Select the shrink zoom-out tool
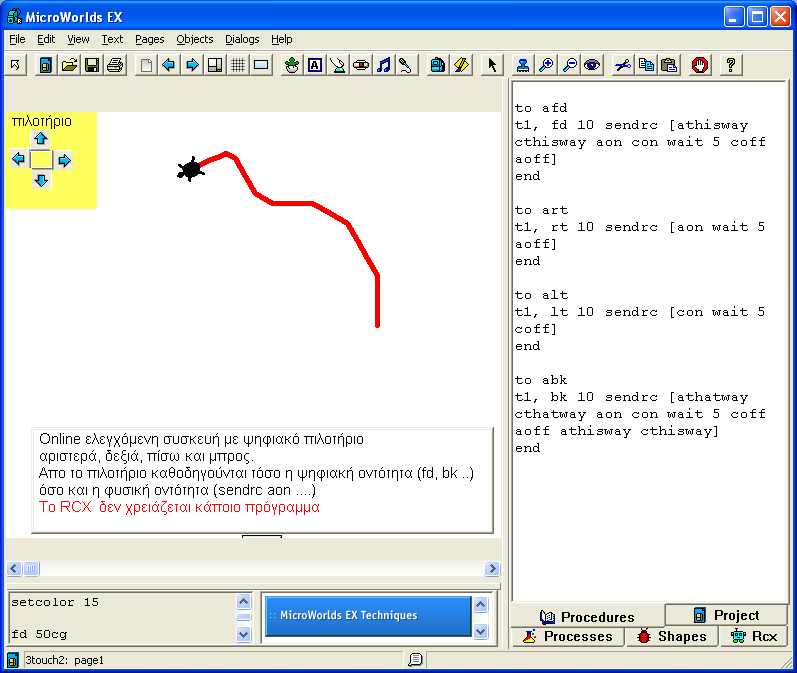Viewport: 797px width, 673px height. 569,65
